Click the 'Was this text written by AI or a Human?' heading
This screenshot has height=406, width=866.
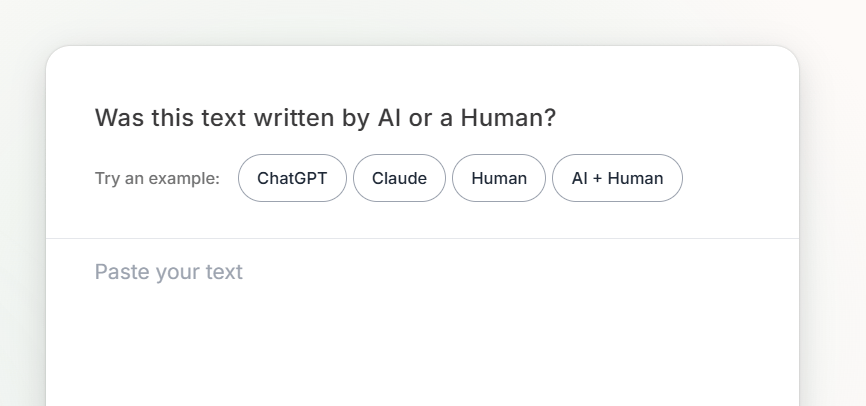point(325,118)
